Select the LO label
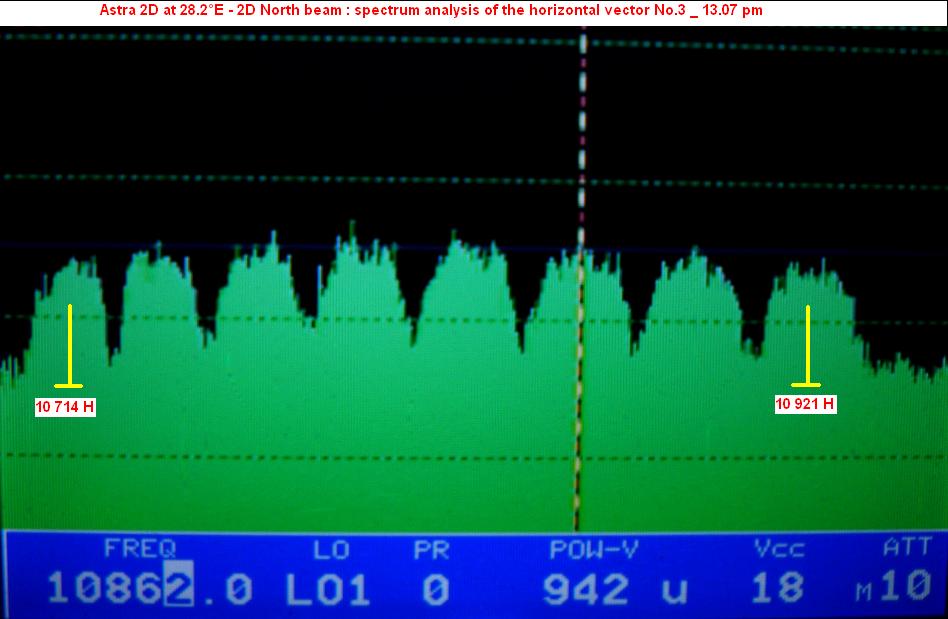This screenshot has width=948, height=619. (x=331, y=549)
